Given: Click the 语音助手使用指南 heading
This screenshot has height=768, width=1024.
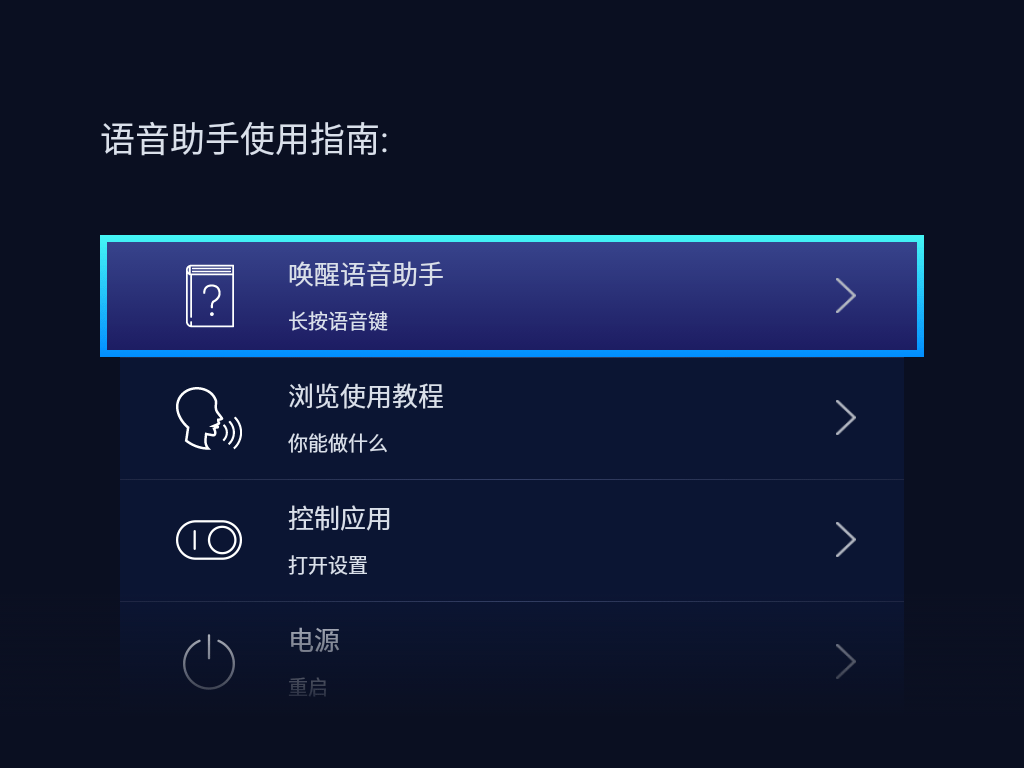Looking at the screenshot, I should (245, 139).
